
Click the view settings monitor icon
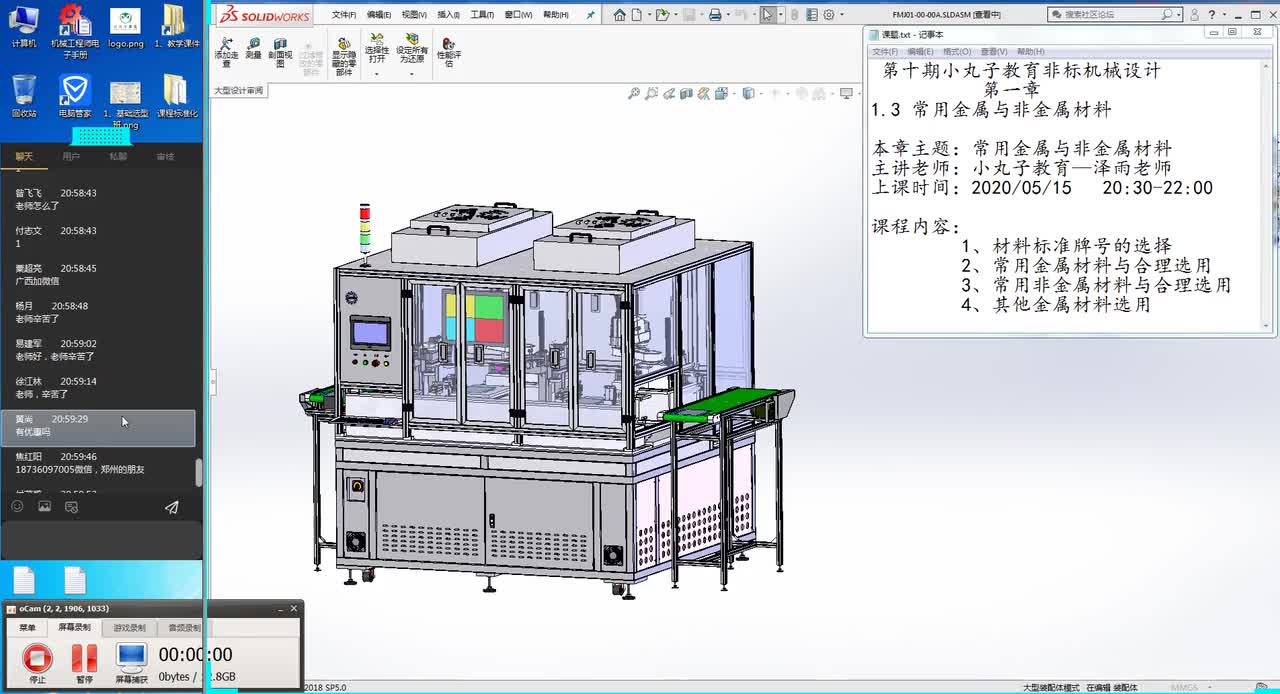847,93
